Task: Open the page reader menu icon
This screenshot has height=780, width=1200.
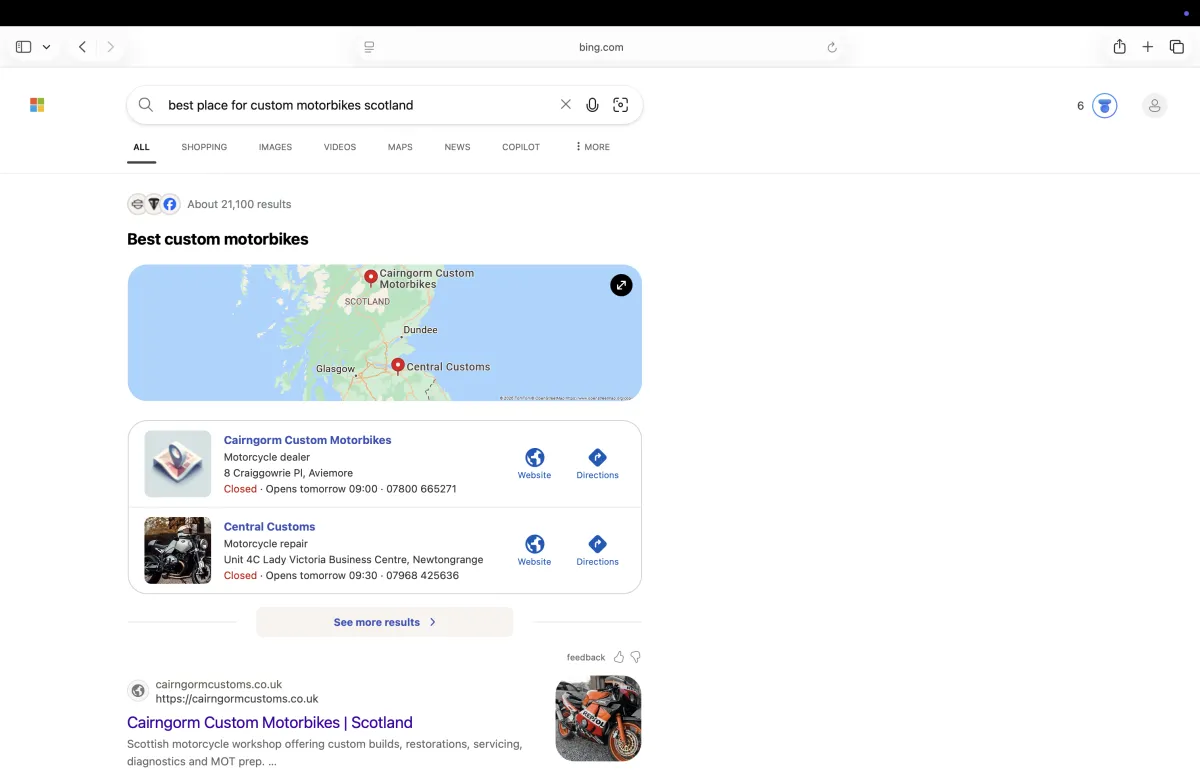Action: (369, 47)
